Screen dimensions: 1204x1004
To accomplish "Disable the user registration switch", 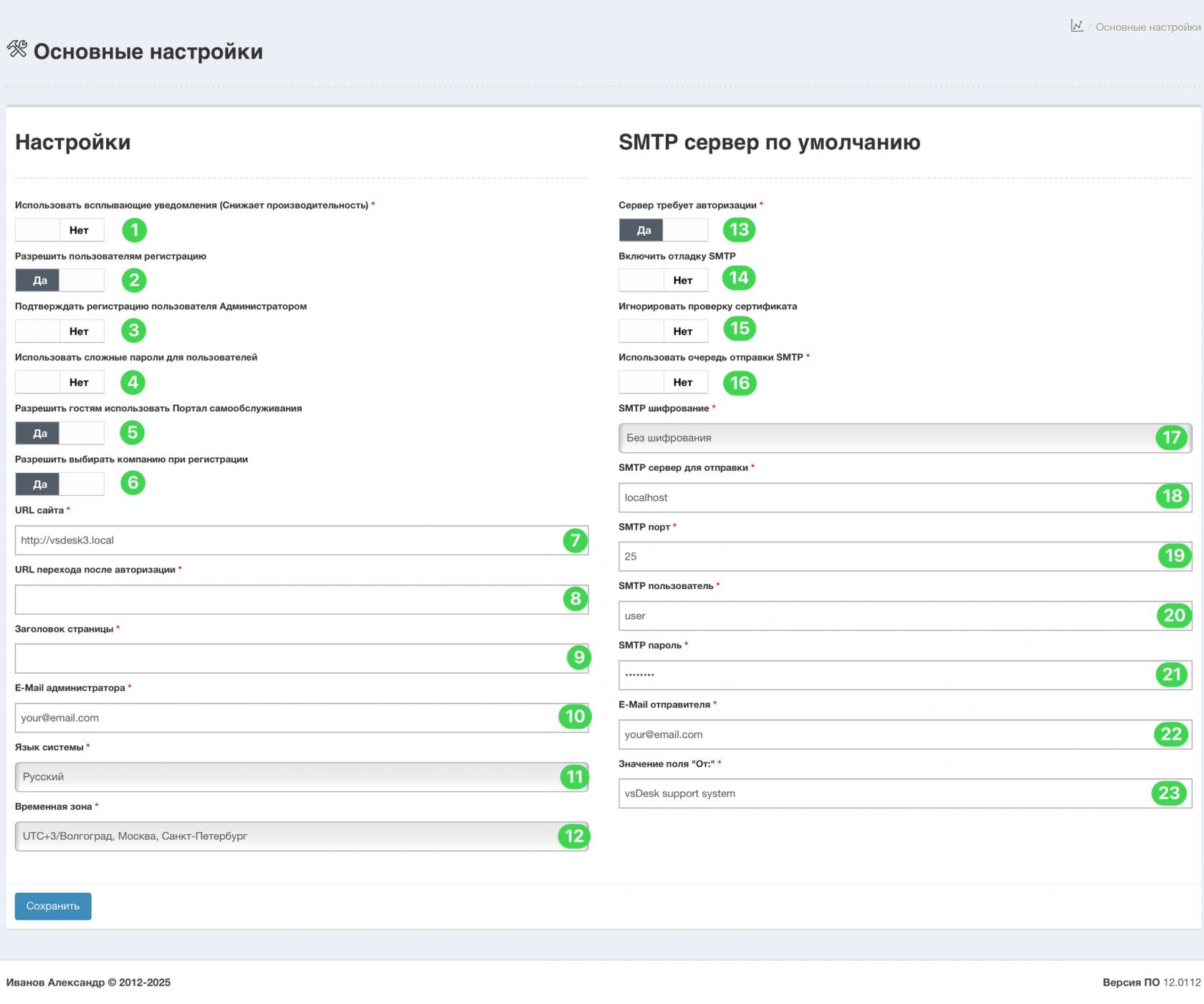I will tap(59, 280).
